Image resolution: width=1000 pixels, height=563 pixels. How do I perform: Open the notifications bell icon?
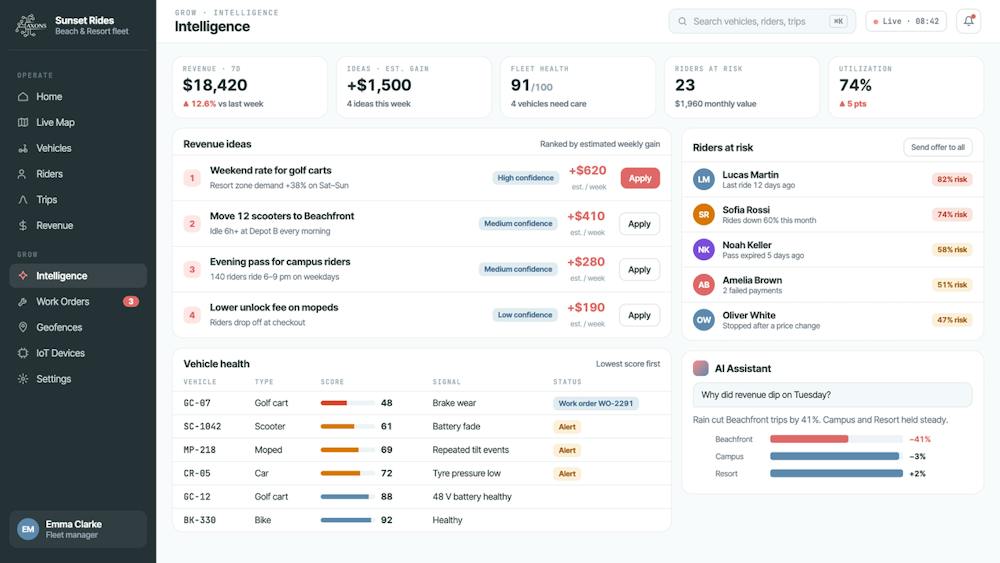pos(968,21)
